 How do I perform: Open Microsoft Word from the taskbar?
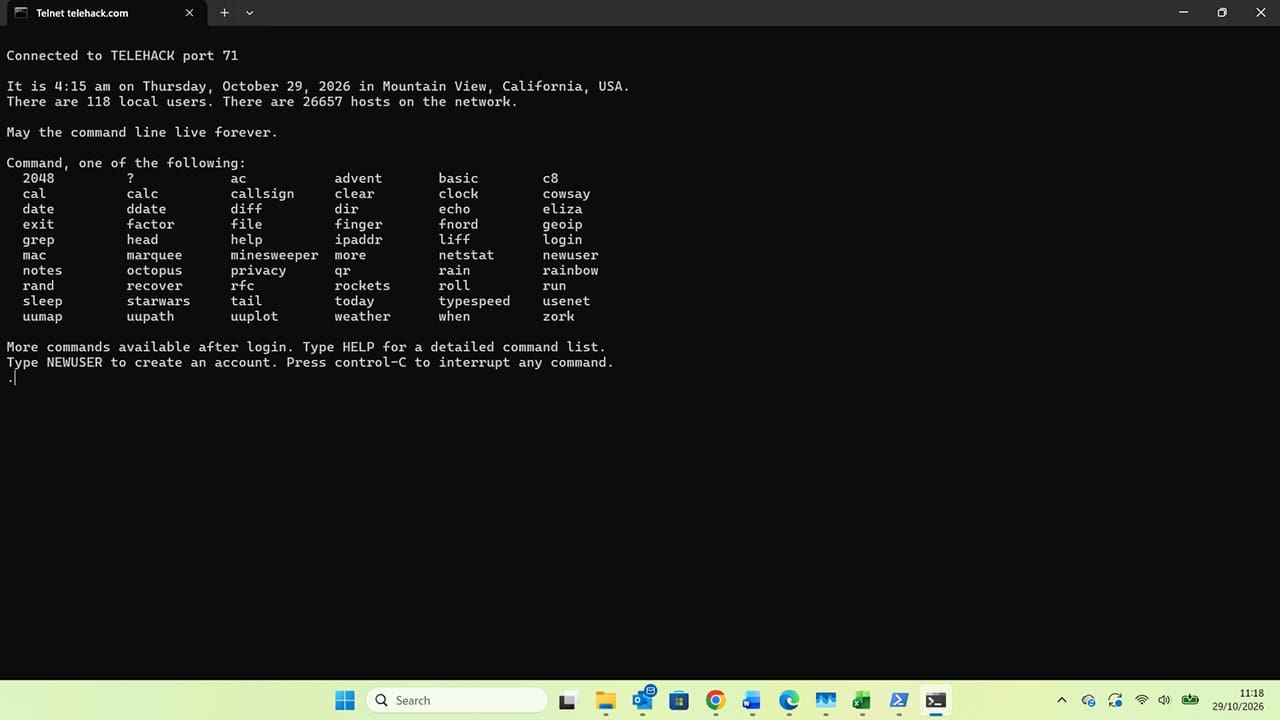tap(752, 701)
